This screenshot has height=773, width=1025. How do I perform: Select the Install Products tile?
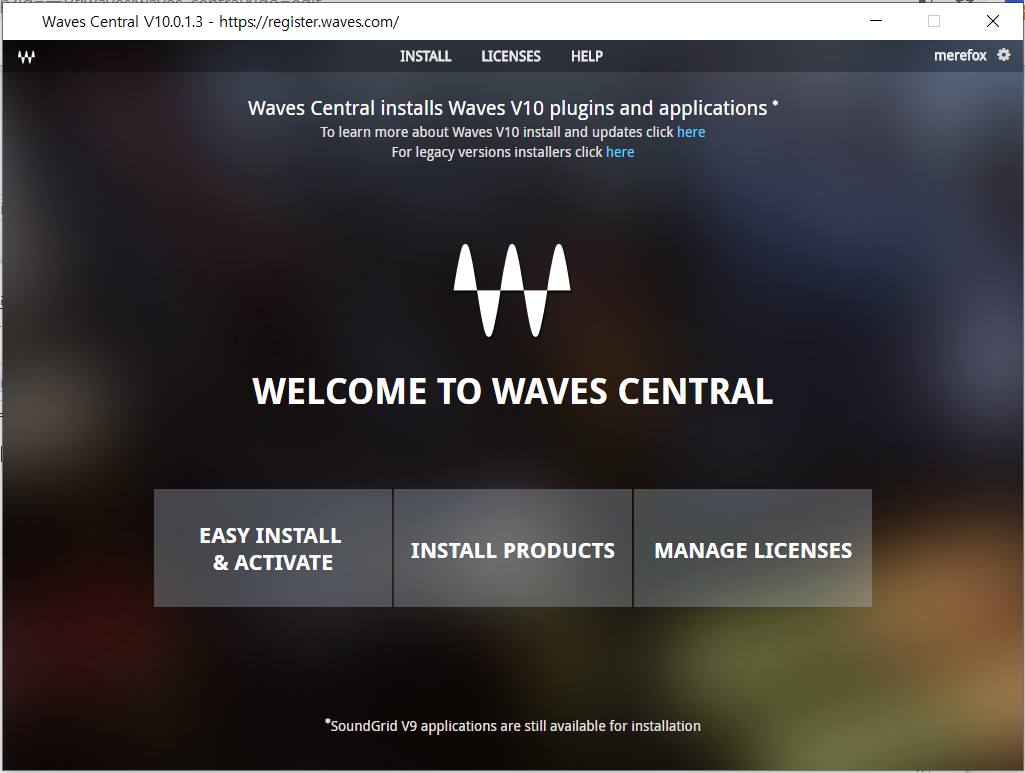pos(512,548)
